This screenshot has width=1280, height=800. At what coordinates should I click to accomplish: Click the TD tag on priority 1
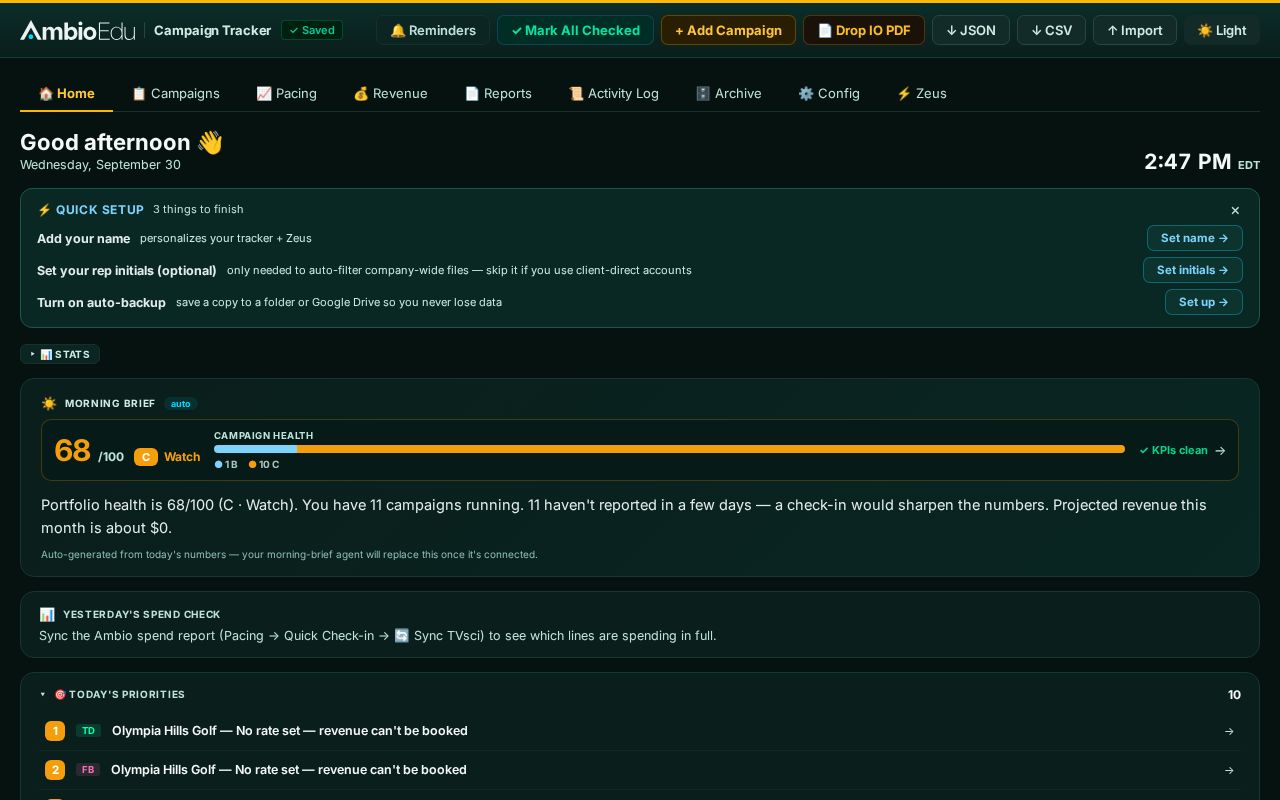[x=88, y=731]
